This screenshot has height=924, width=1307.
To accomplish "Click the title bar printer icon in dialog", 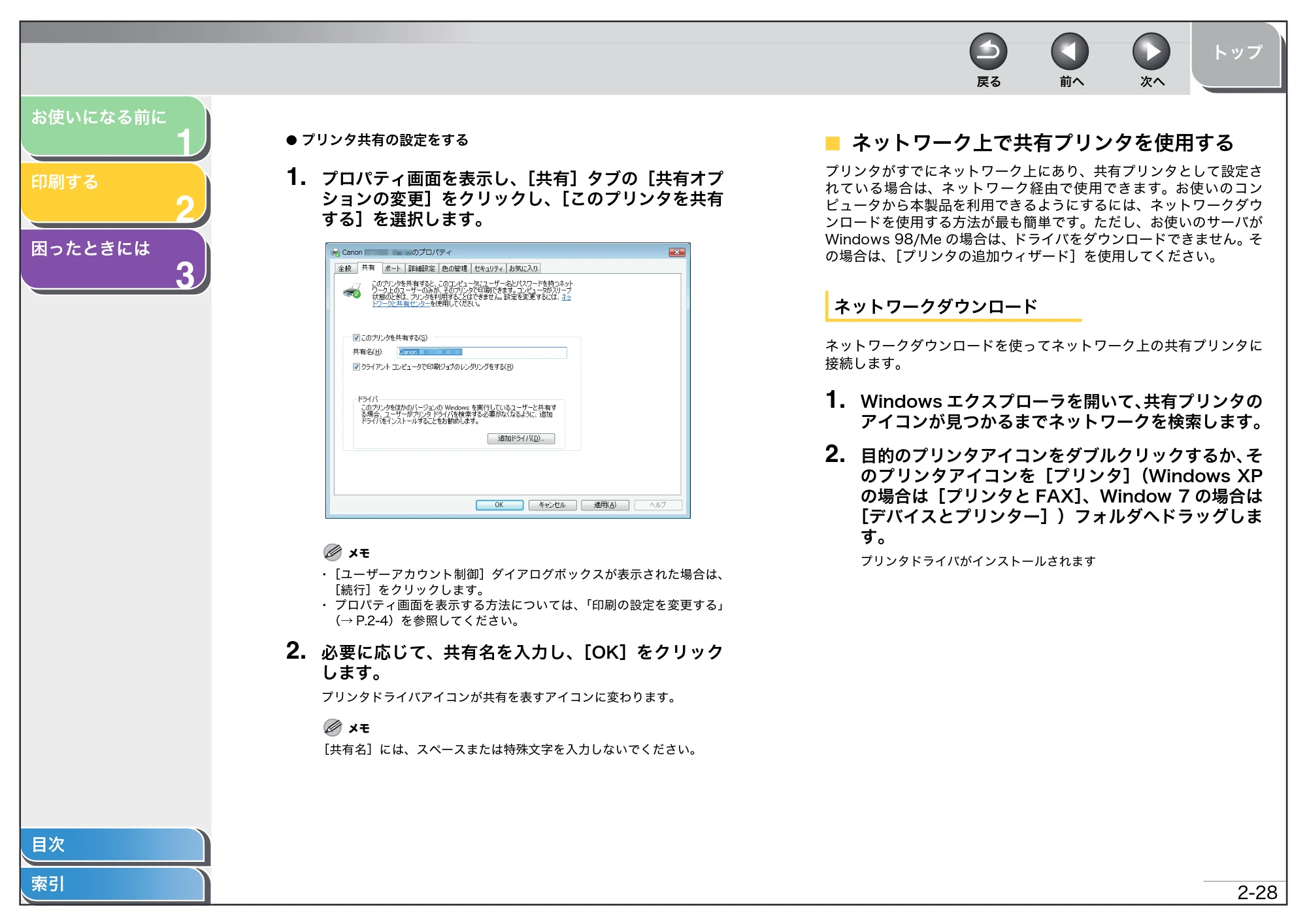I will [x=336, y=252].
